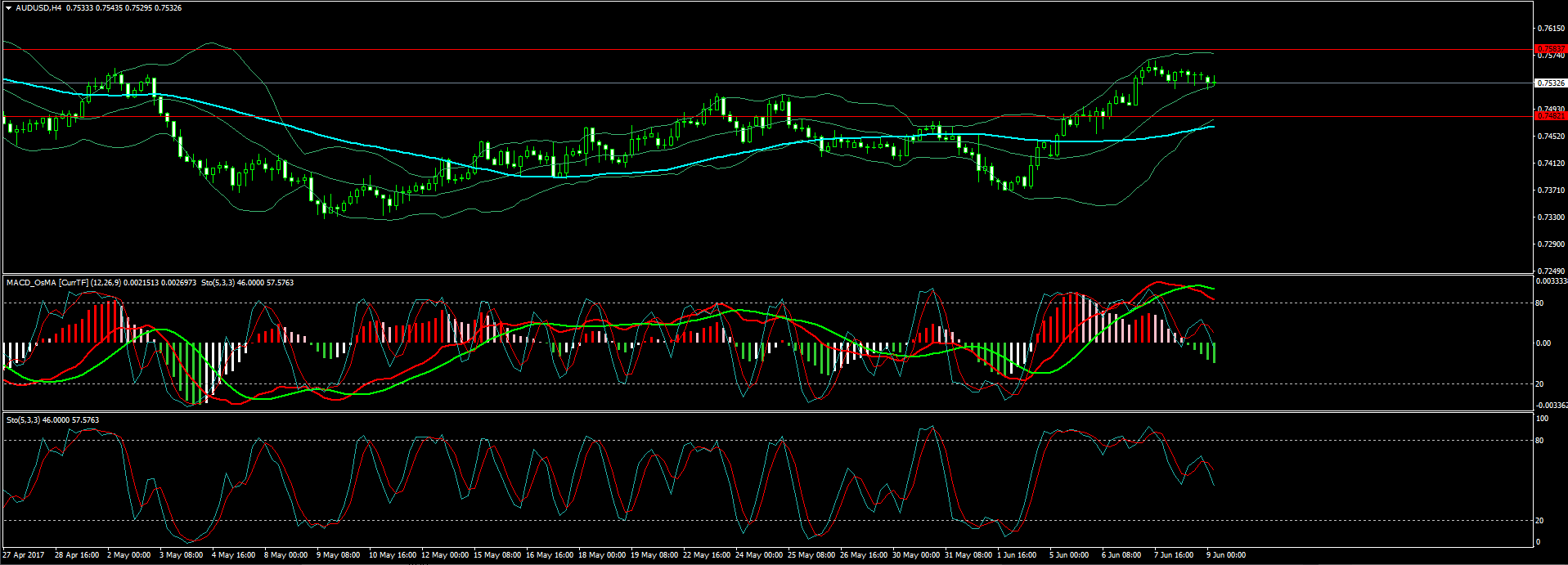Screen dimensions: 1568x565
Task: Click the 0.73300 price scale value
Action: point(1551,217)
